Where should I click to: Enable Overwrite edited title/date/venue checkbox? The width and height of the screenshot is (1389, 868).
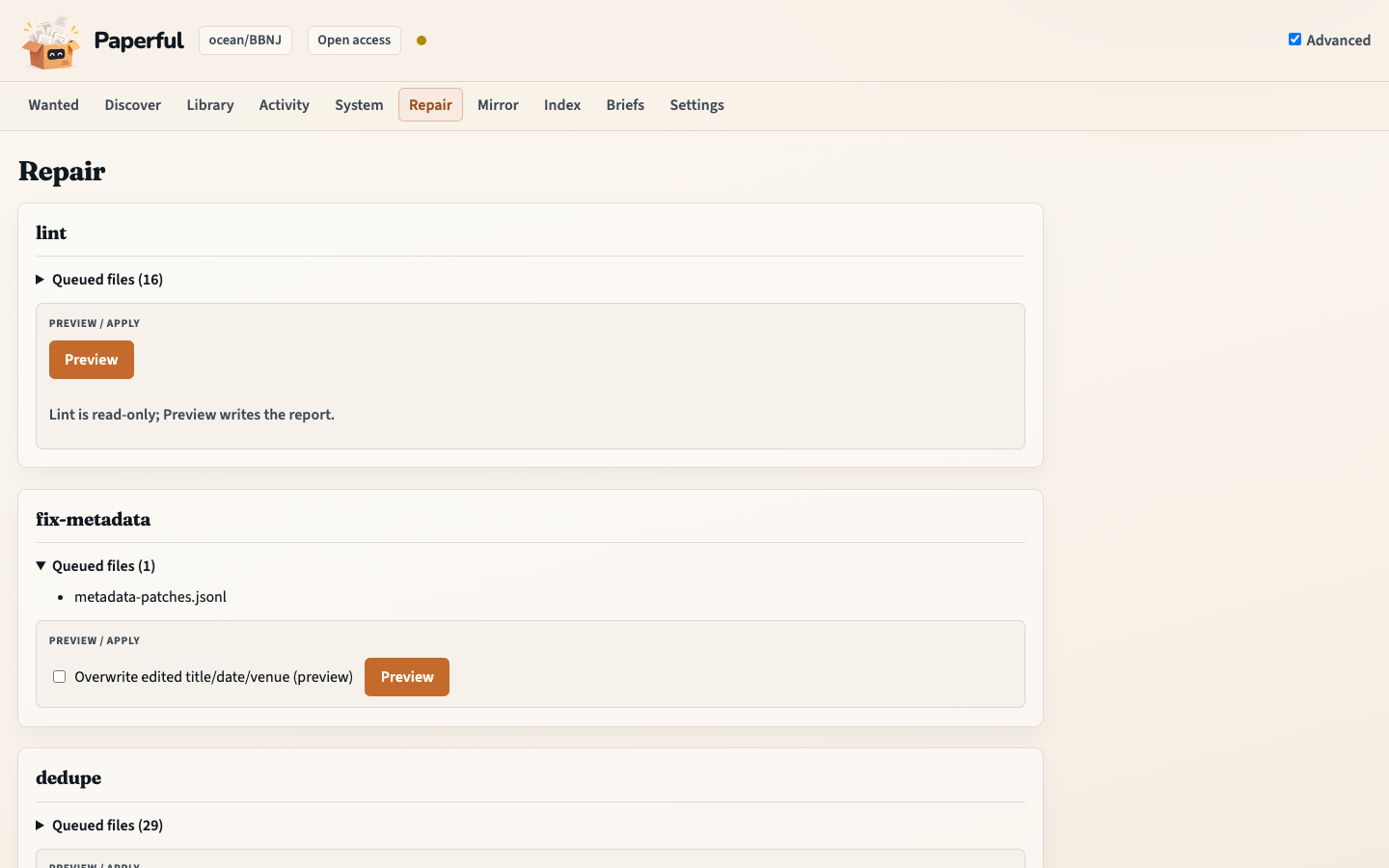point(60,677)
